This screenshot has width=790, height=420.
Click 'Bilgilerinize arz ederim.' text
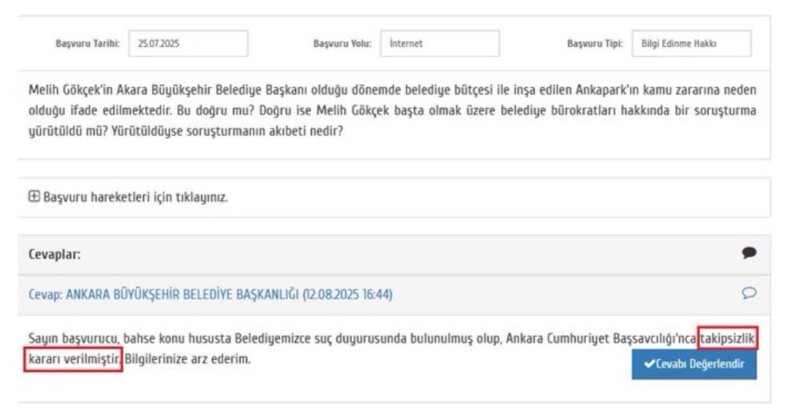pyautogui.click(x=187, y=360)
